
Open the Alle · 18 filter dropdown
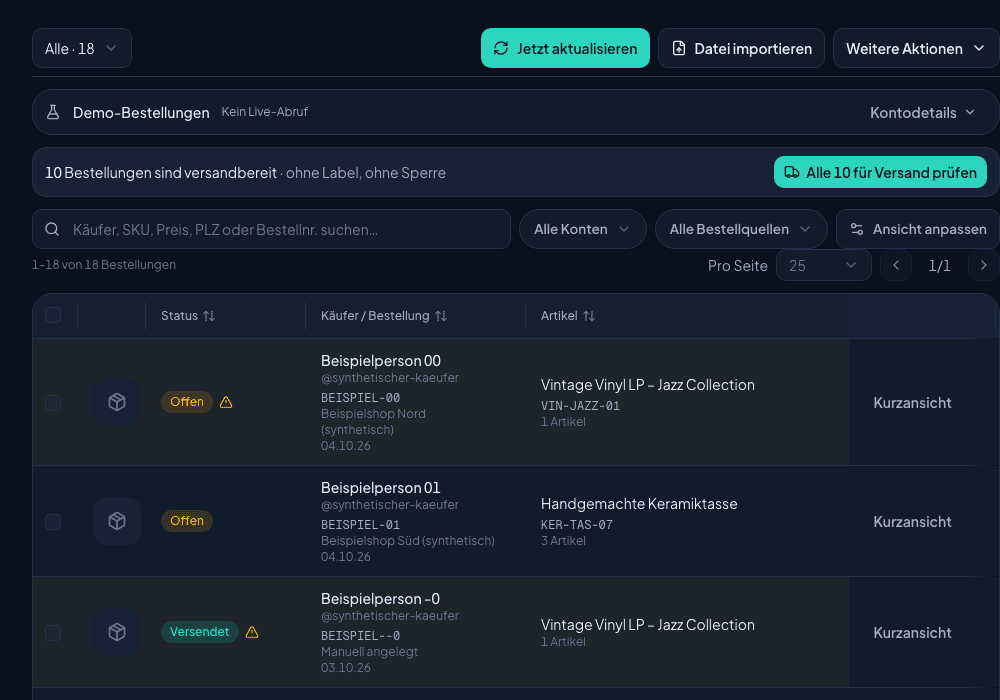click(x=82, y=48)
